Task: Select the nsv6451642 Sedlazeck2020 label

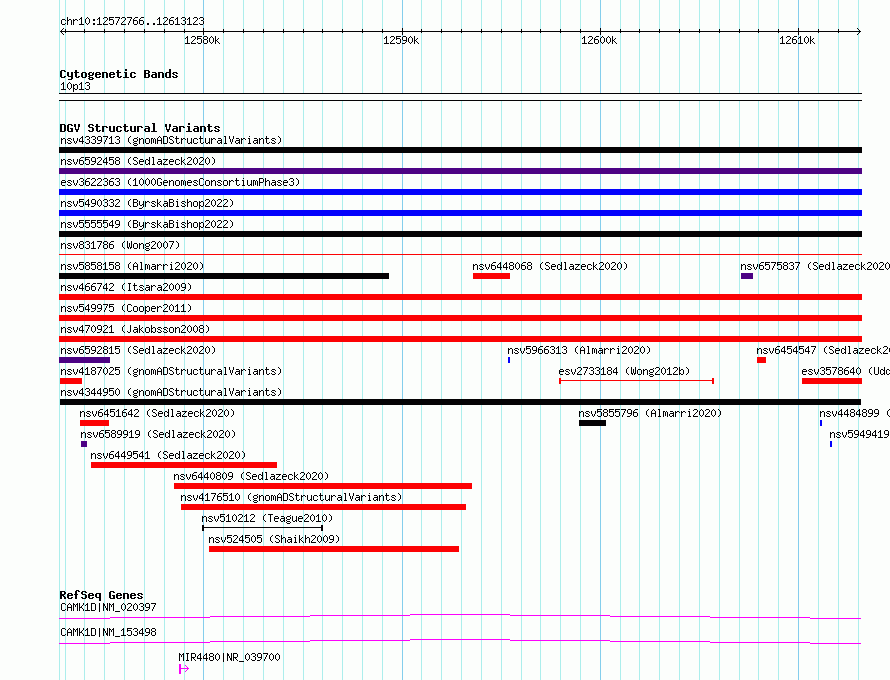Action: pos(157,413)
